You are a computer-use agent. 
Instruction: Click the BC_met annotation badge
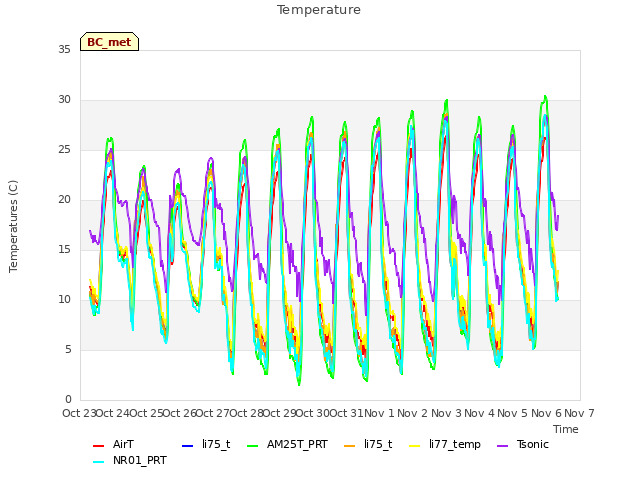pyautogui.click(x=109, y=42)
